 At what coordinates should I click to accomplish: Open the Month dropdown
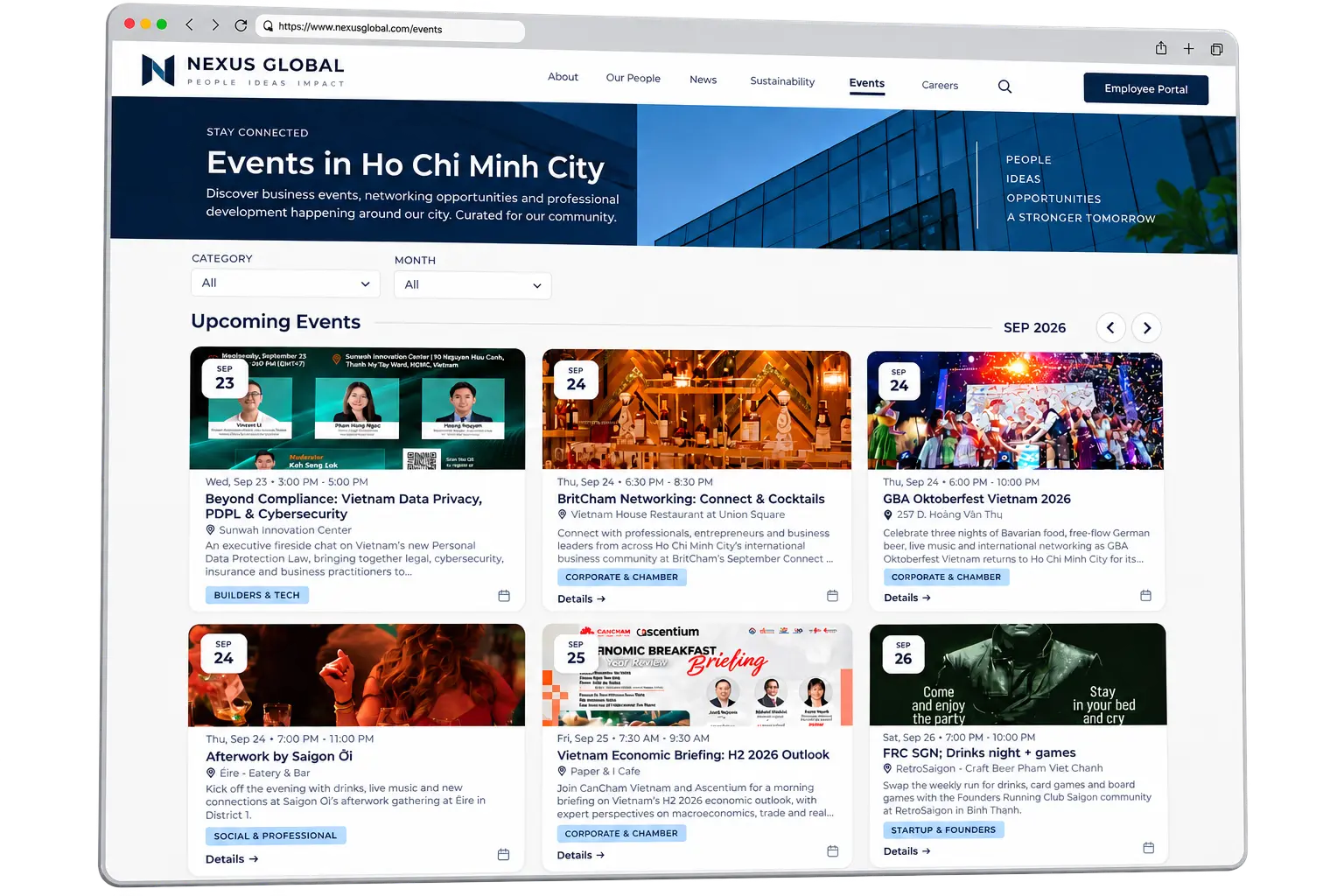[472, 285]
